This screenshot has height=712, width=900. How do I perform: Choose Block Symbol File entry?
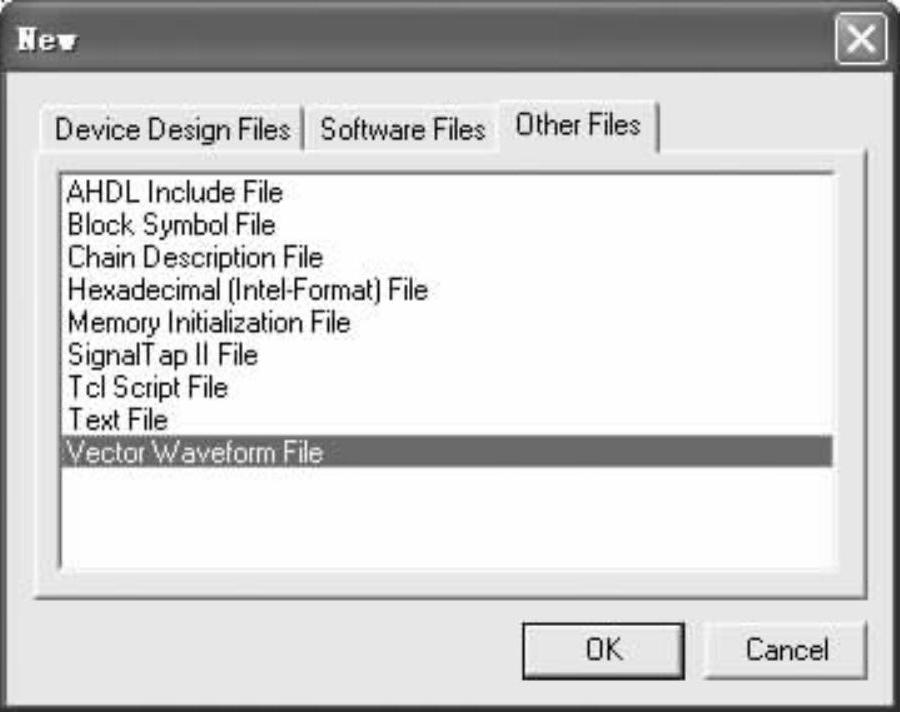[171, 225]
